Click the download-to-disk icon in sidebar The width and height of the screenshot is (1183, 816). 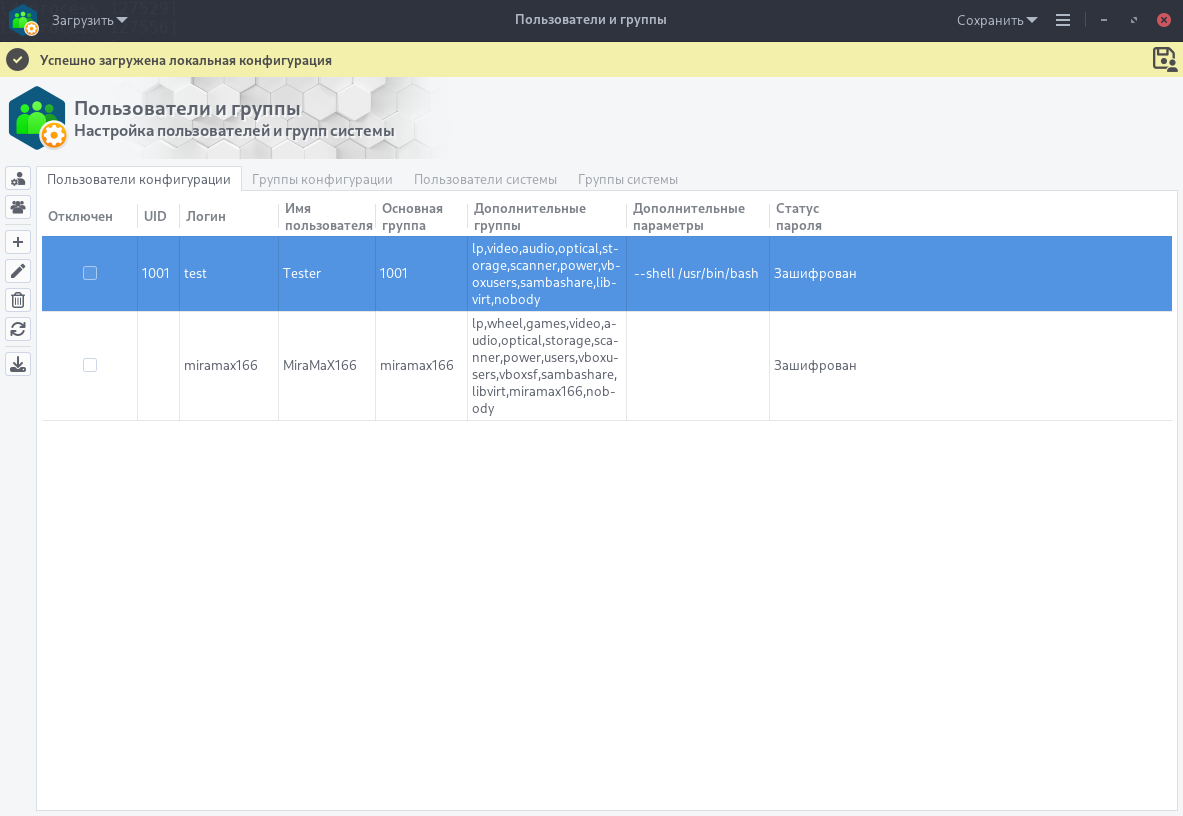click(x=18, y=365)
